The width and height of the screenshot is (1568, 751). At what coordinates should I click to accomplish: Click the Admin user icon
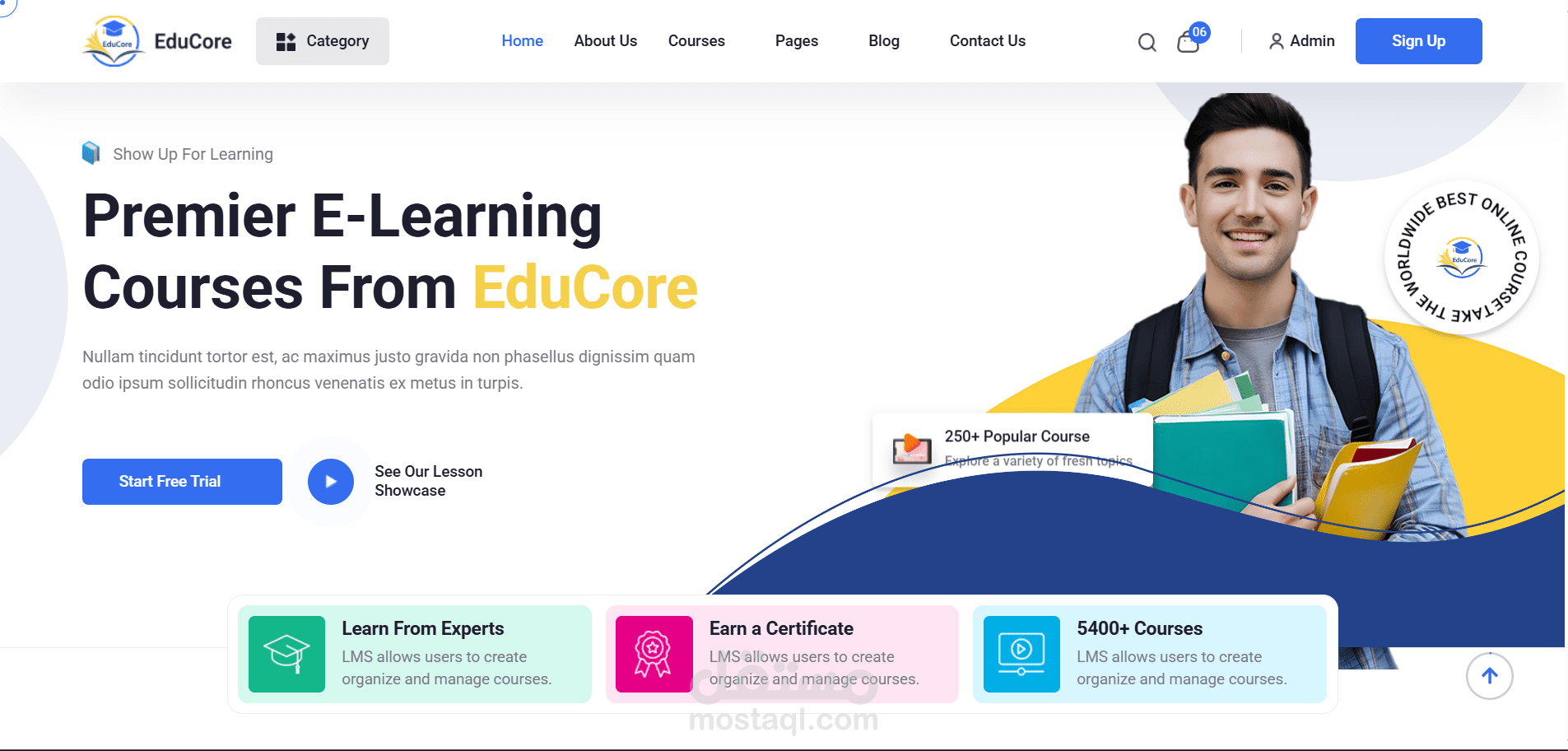point(1276,41)
